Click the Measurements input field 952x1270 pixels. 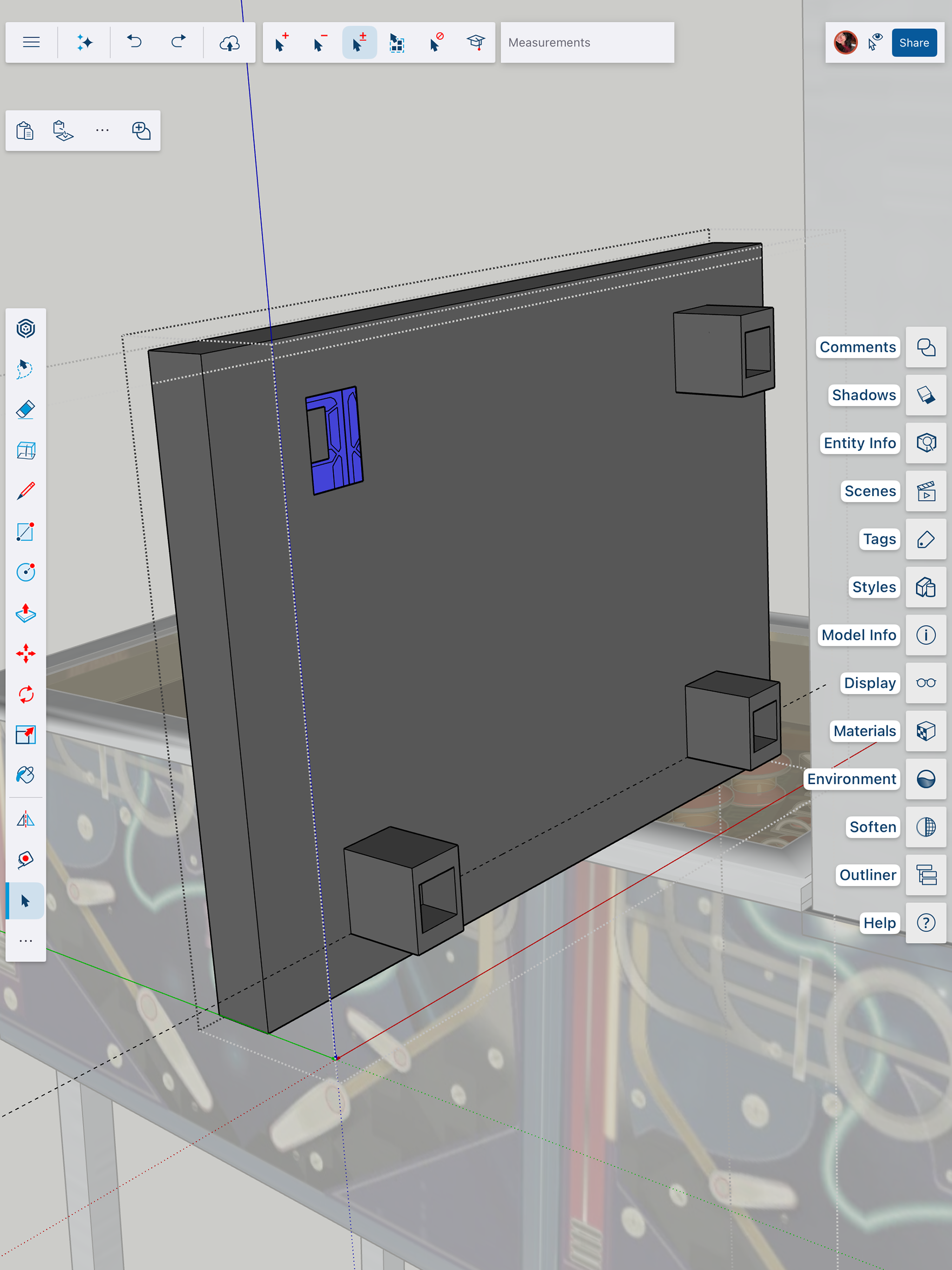coord(587,43)
